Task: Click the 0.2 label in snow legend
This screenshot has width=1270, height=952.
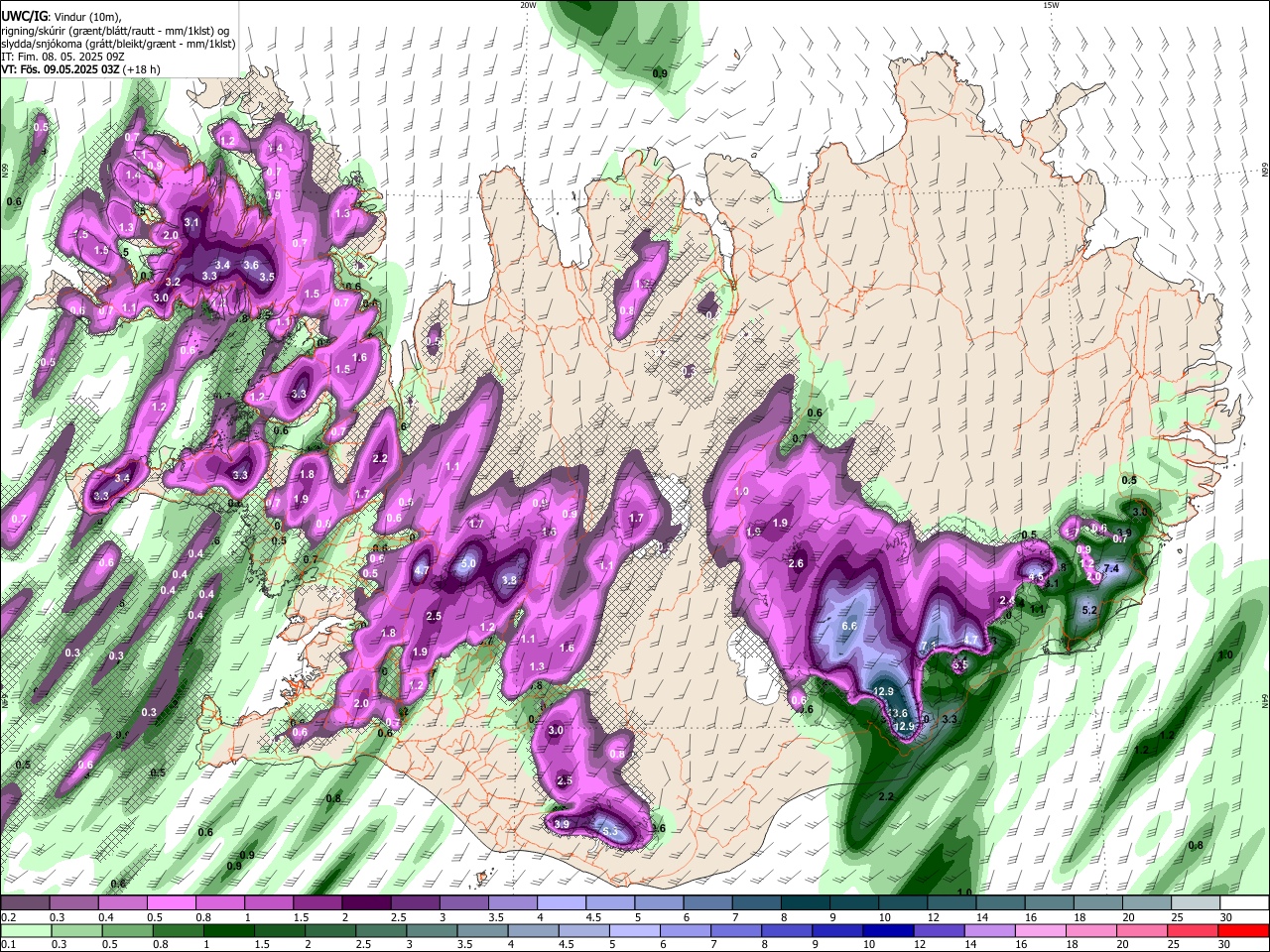Action: [9, 917]
